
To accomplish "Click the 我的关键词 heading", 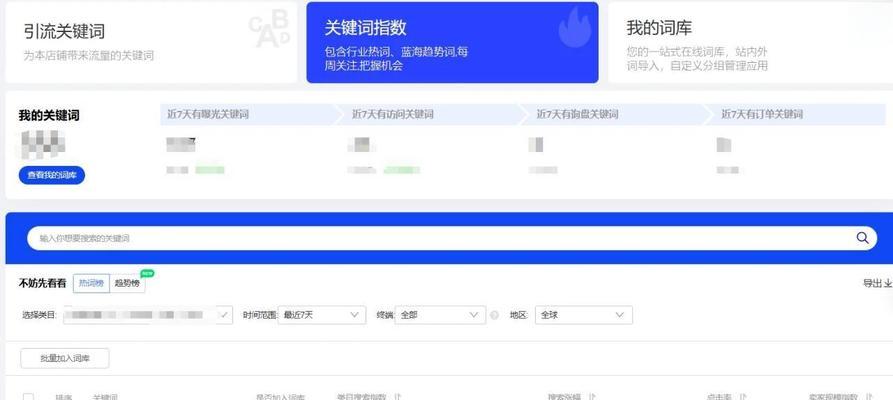I will (49, 116).
